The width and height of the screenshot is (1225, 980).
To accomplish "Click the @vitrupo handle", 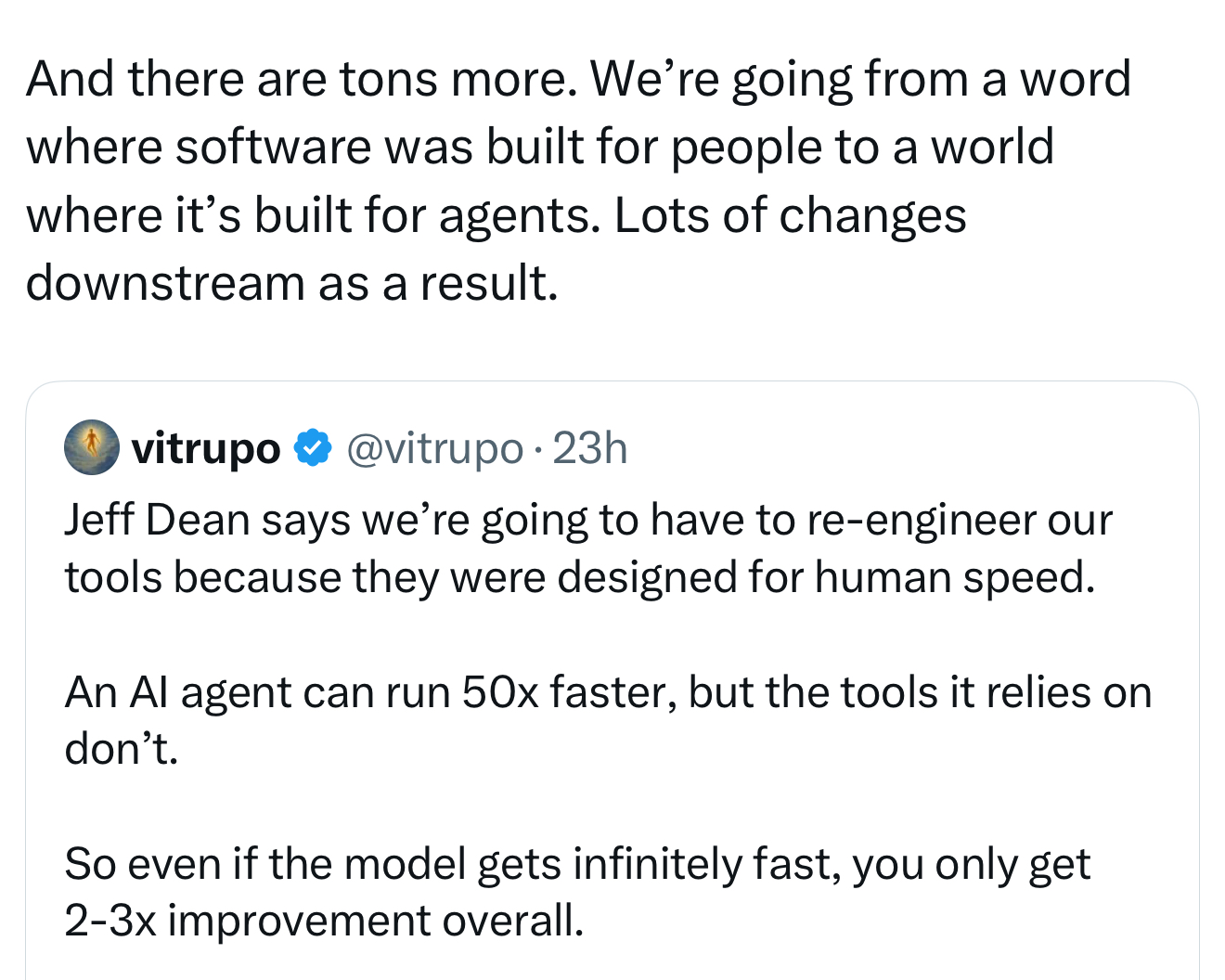I will point(434,449).
